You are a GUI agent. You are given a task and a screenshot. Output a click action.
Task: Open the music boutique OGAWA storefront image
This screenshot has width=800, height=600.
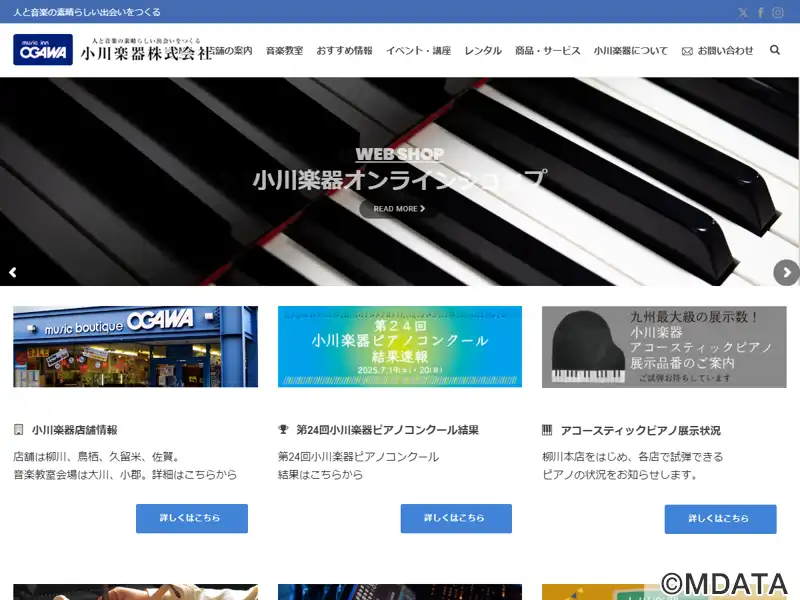136,346
